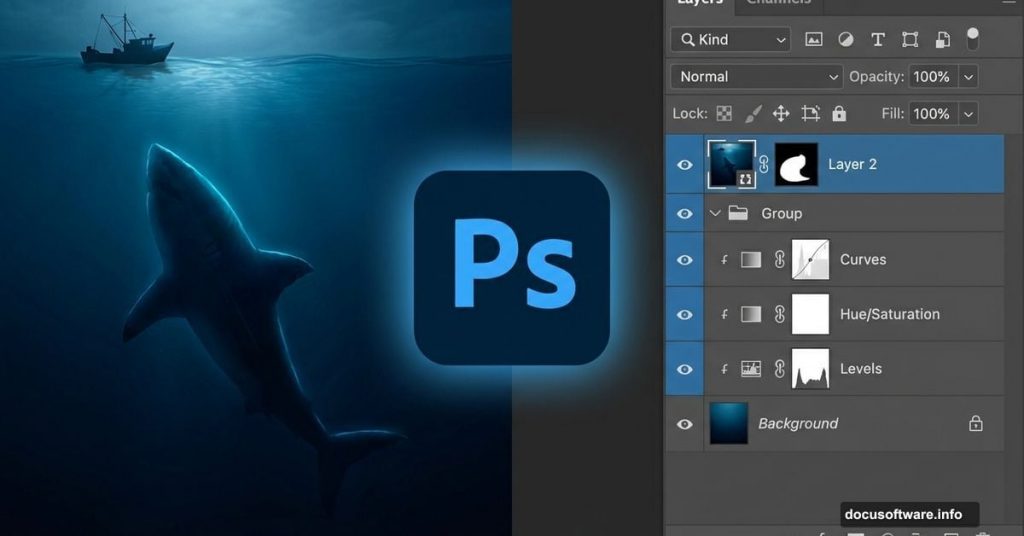Select the Curves layer mask thumbnail

coord(810,260)
